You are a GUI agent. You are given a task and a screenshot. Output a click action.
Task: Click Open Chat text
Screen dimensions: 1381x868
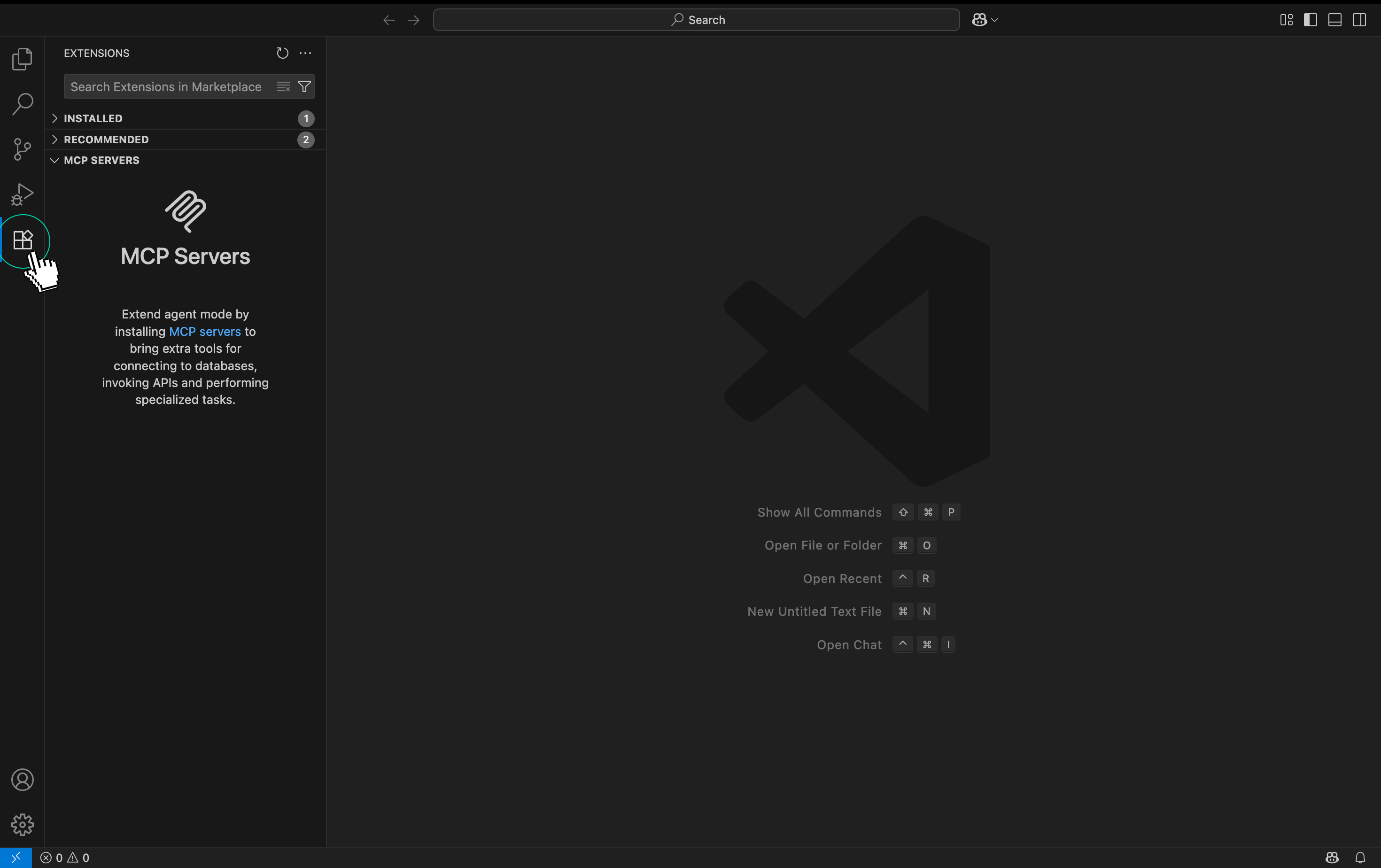[x=849, y=644]
